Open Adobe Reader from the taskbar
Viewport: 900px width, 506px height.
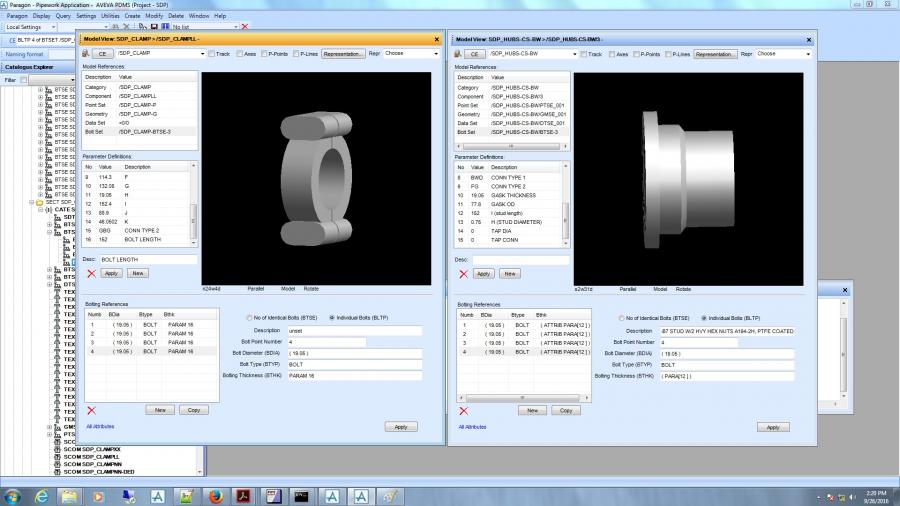pos(244,496)
